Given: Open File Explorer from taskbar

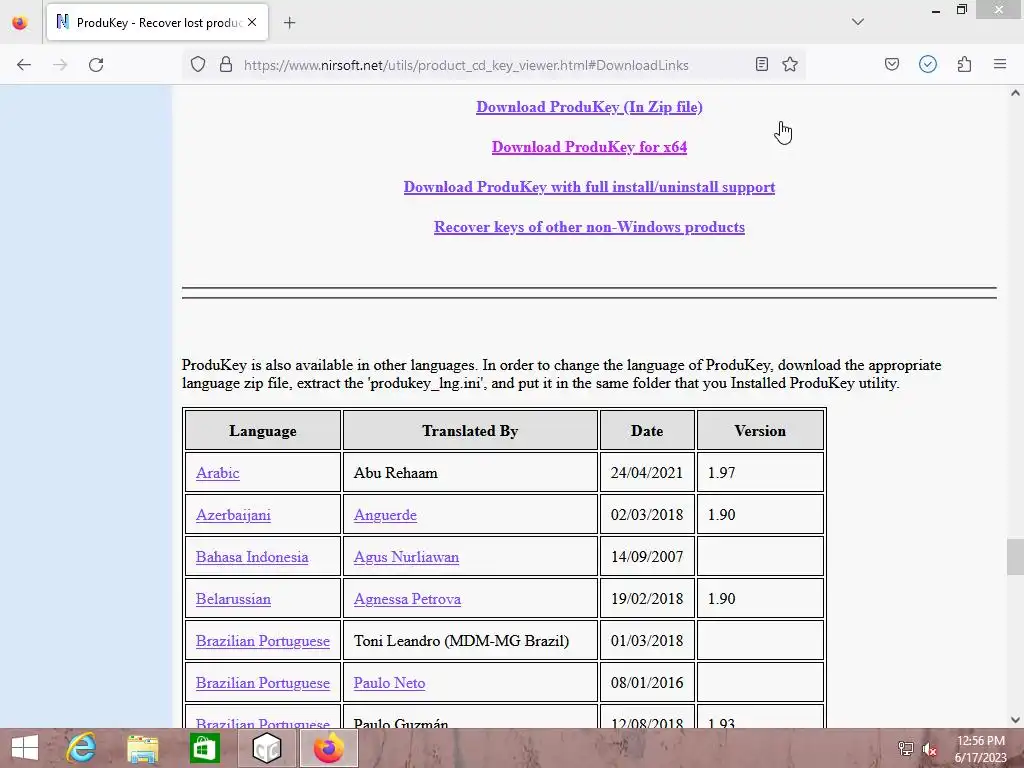Looking at the screenshot, I should click(142, 748).
